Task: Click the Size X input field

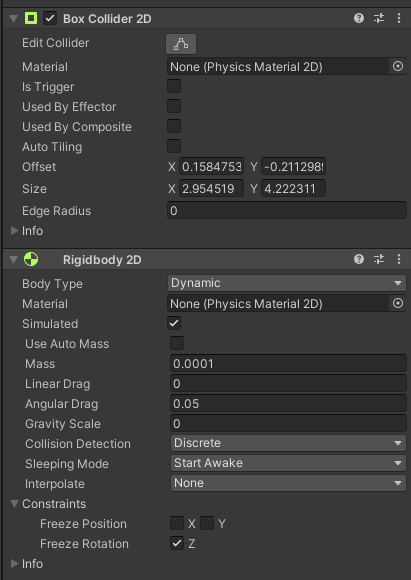Action: (x=211, y=189)
